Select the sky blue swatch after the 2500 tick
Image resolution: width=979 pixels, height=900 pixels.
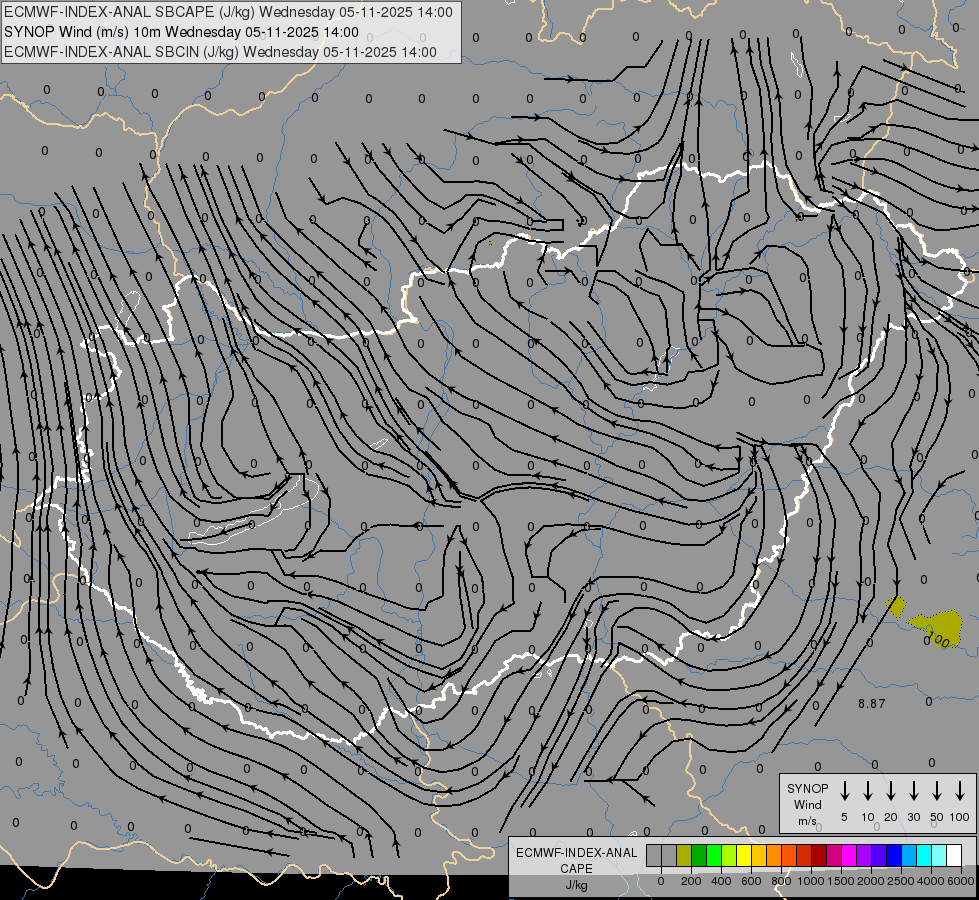909,855
